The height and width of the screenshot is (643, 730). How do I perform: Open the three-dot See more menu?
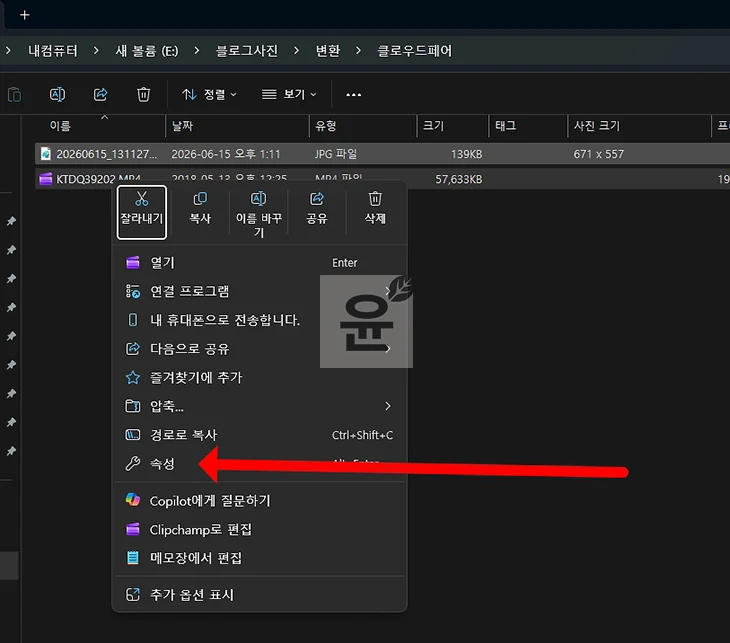tap(353, 95)
